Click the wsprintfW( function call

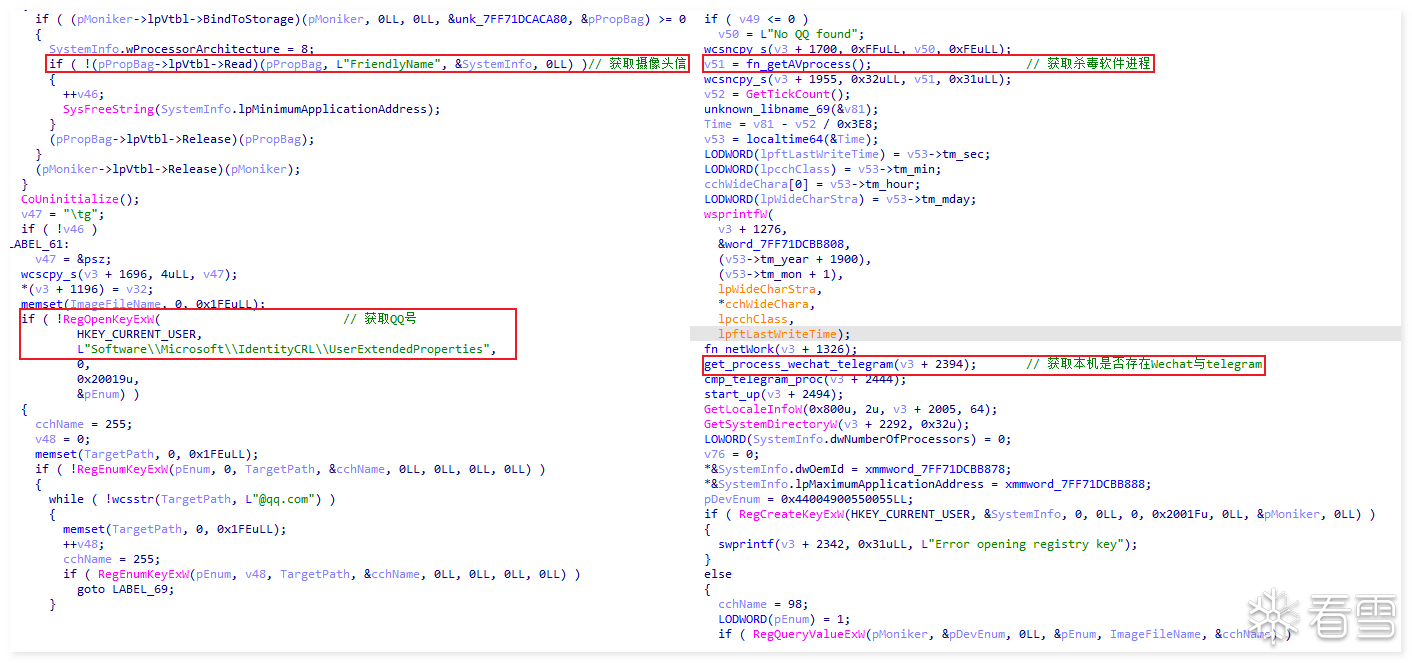(739, 214)
